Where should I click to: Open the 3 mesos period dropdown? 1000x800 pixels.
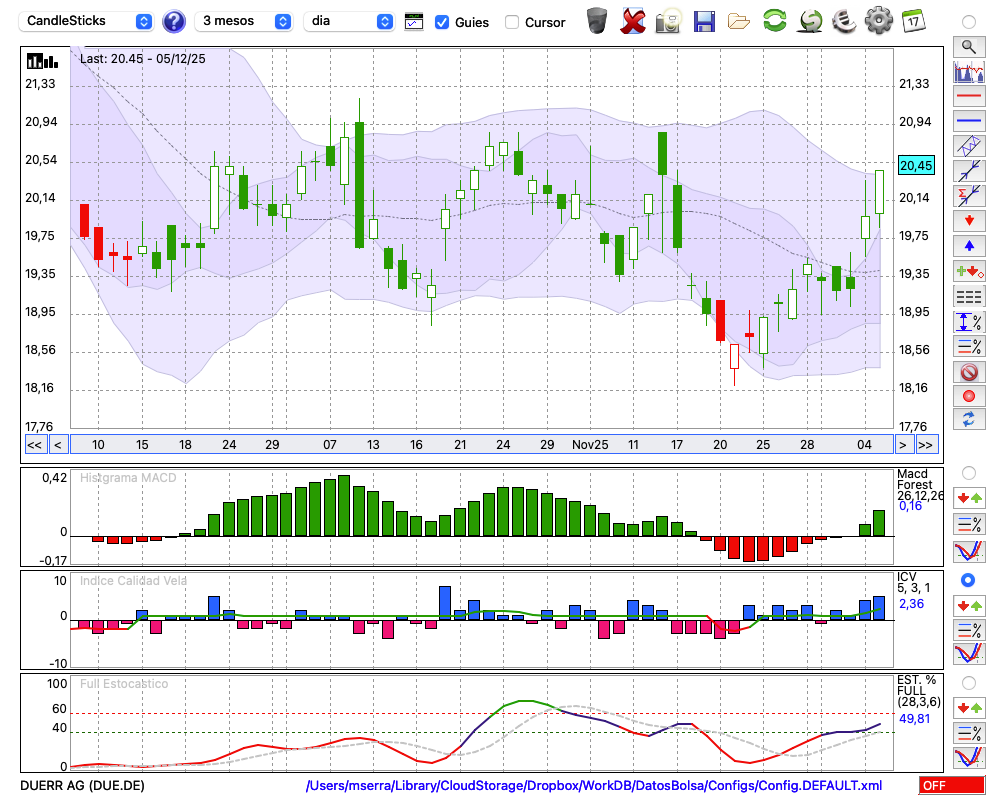coord(244,21)
